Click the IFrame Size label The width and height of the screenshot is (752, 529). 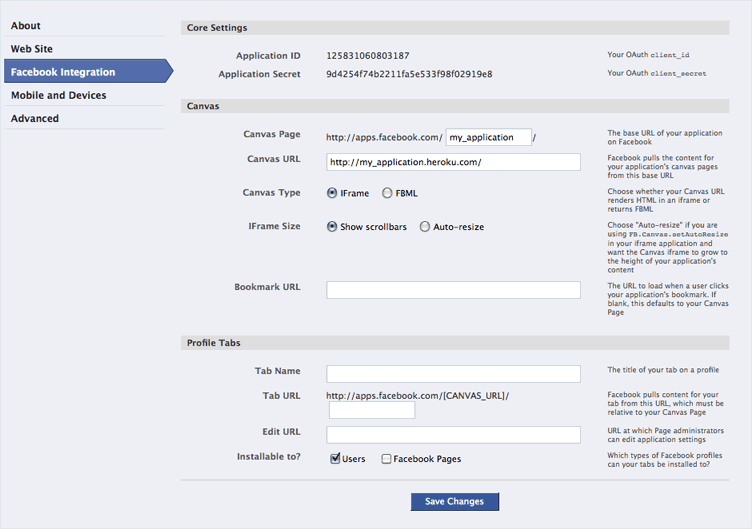click(x=274, y=226)
